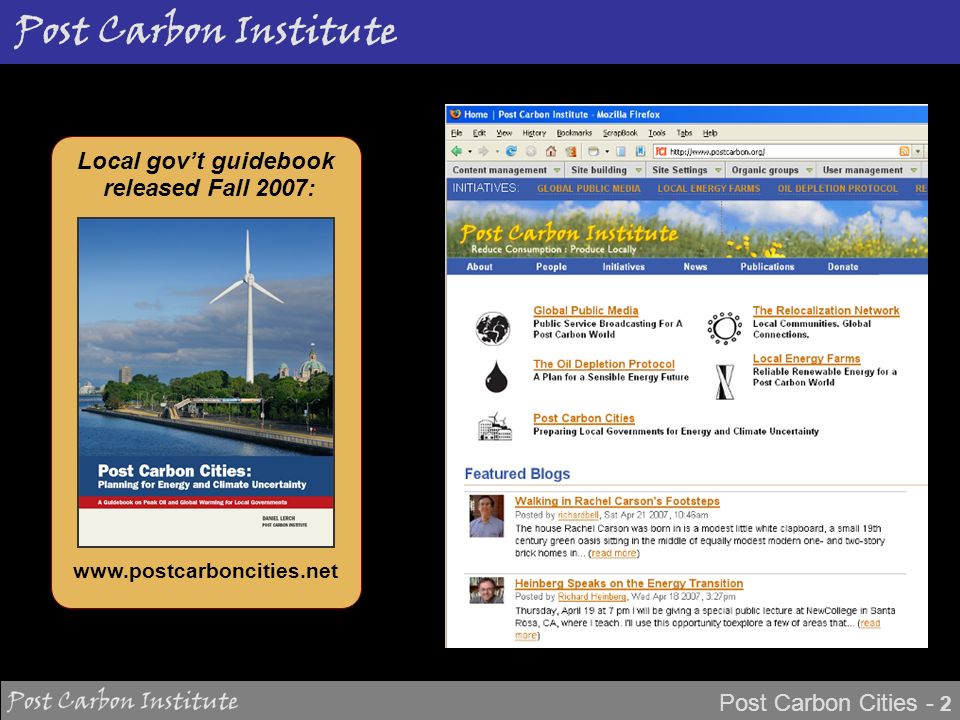Select the About site navigation tab
The image size is (960, 720).
479,267
